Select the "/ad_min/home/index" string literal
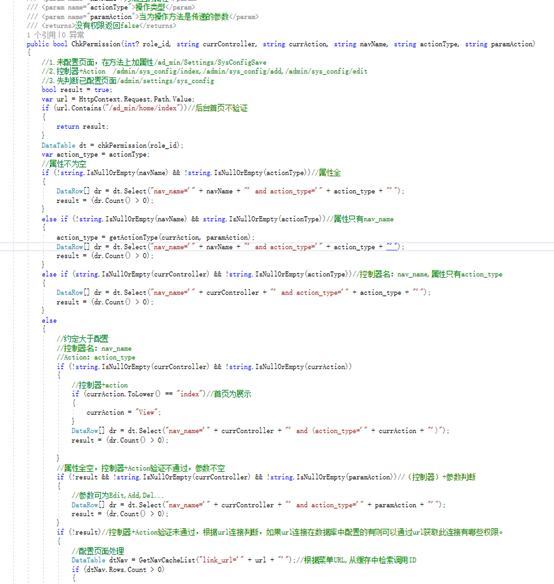The width and height of the screenshot is (554, 584). [x=141, y=108]
